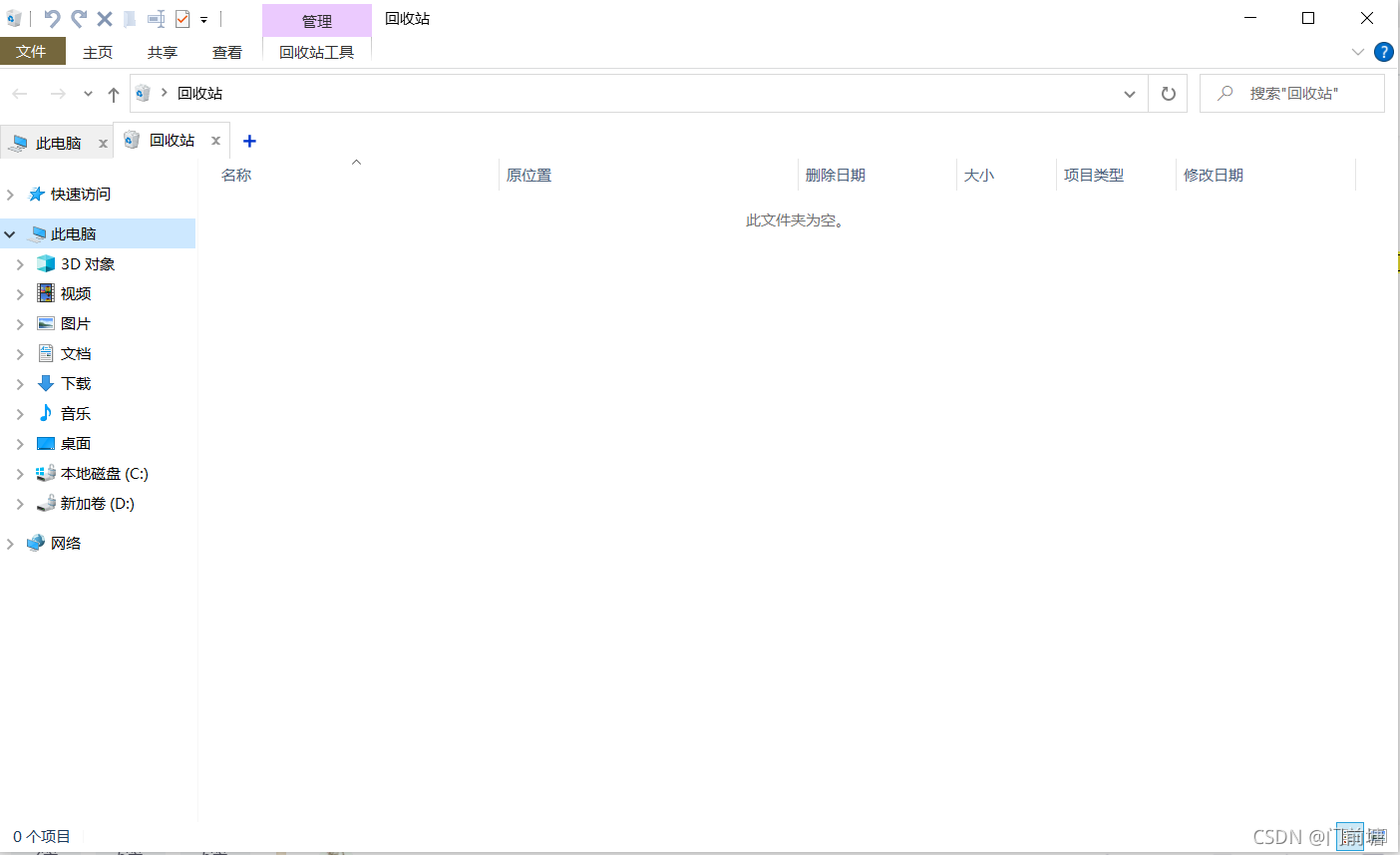Open the 文件 menu
The height and width of the screenshot is (855, 1400).
[33, 52]
